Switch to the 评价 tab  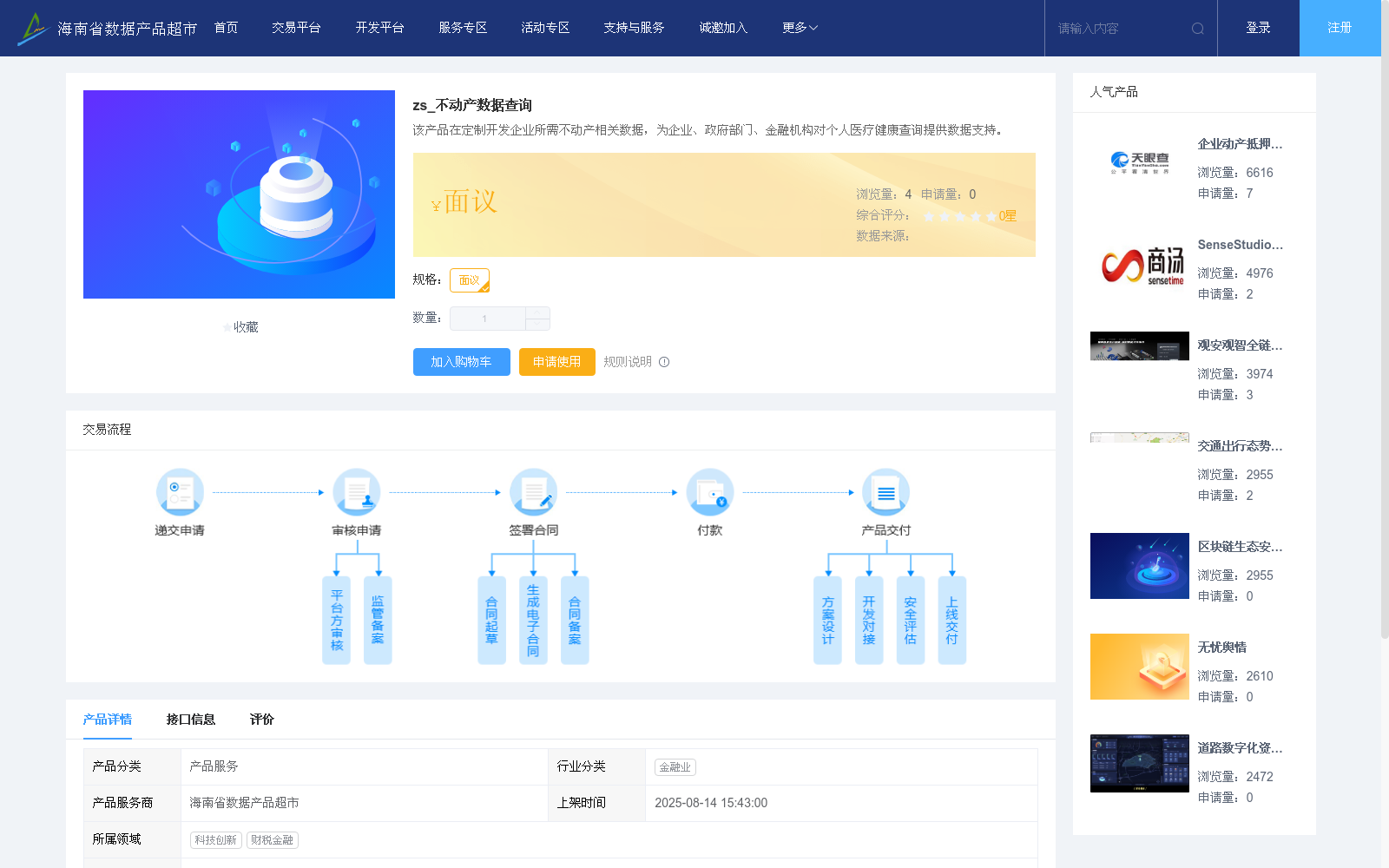click(x=261, y=720)
